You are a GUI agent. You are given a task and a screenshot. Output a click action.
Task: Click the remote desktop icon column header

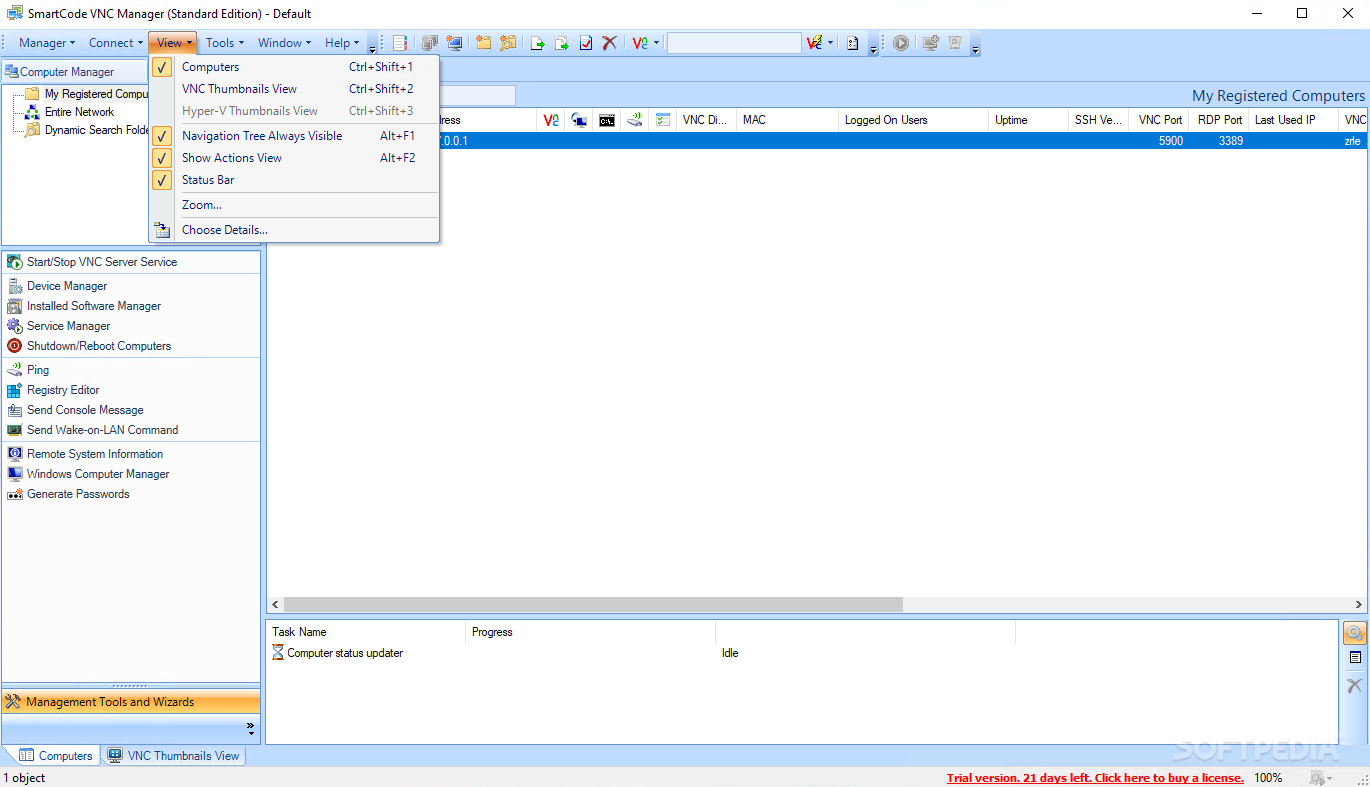point(579,120)
